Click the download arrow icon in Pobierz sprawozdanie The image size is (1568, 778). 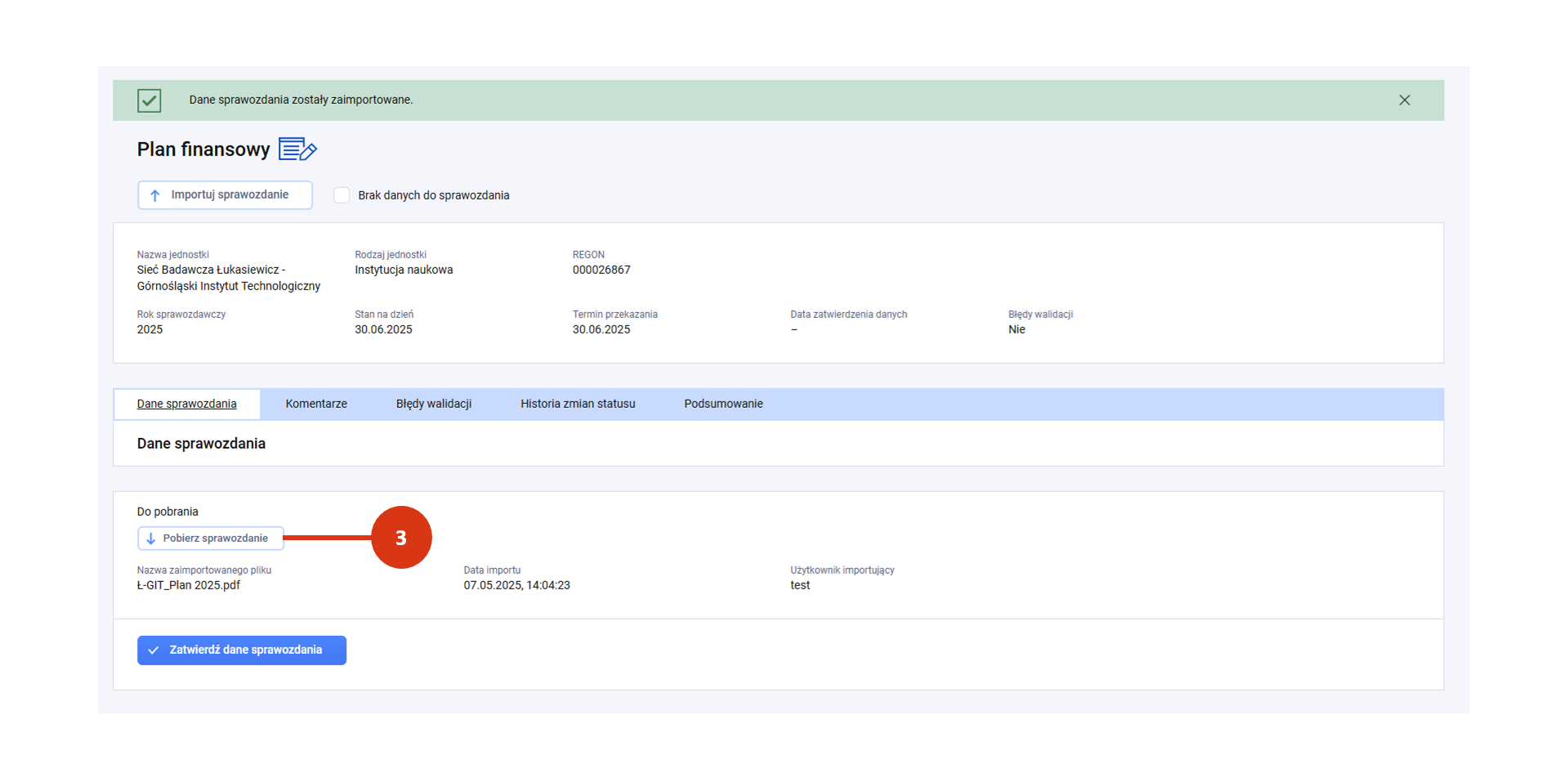150,539
